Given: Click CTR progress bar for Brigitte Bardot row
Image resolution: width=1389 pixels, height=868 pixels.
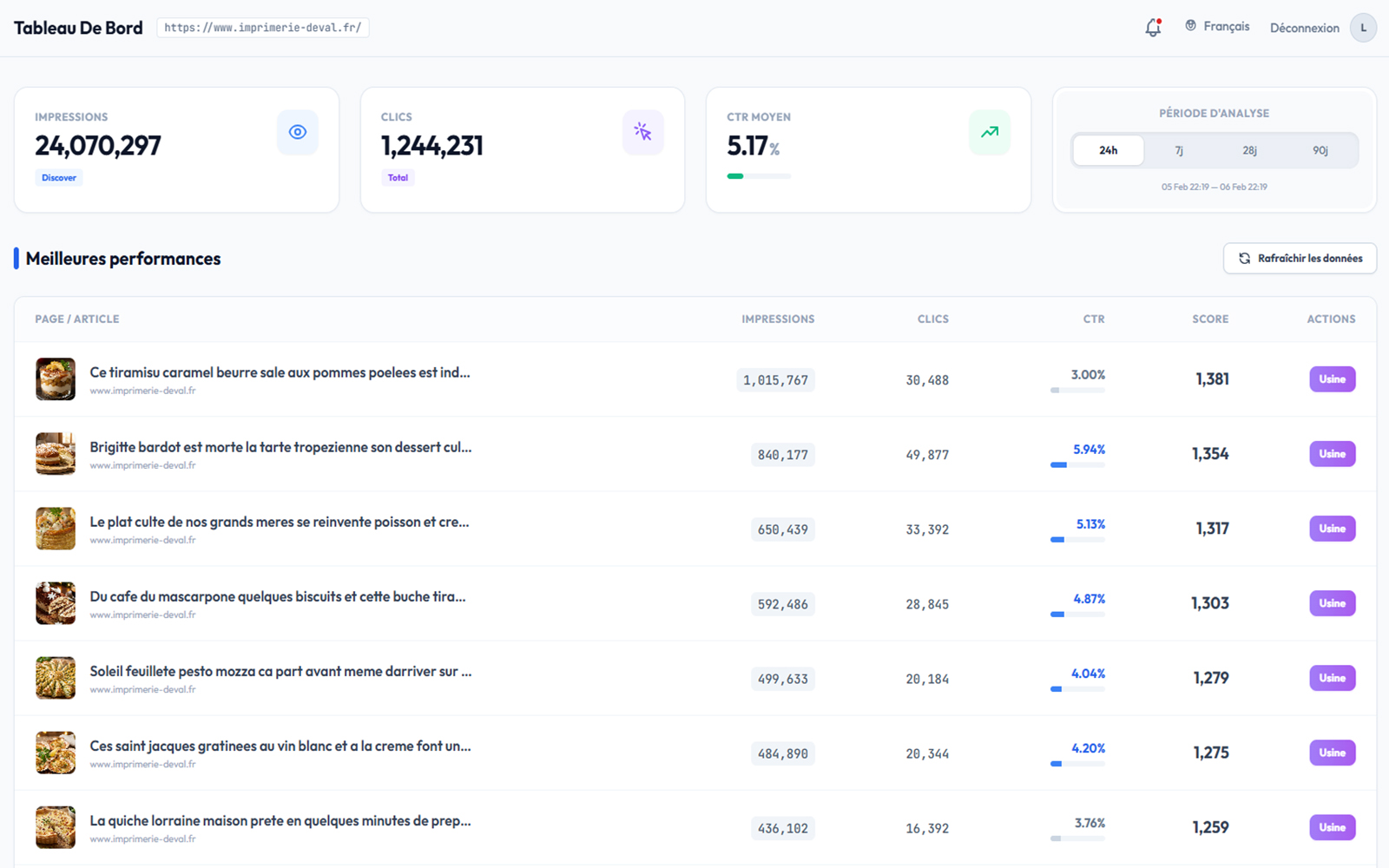Looking at the screenshot, I should [1077, 465].
